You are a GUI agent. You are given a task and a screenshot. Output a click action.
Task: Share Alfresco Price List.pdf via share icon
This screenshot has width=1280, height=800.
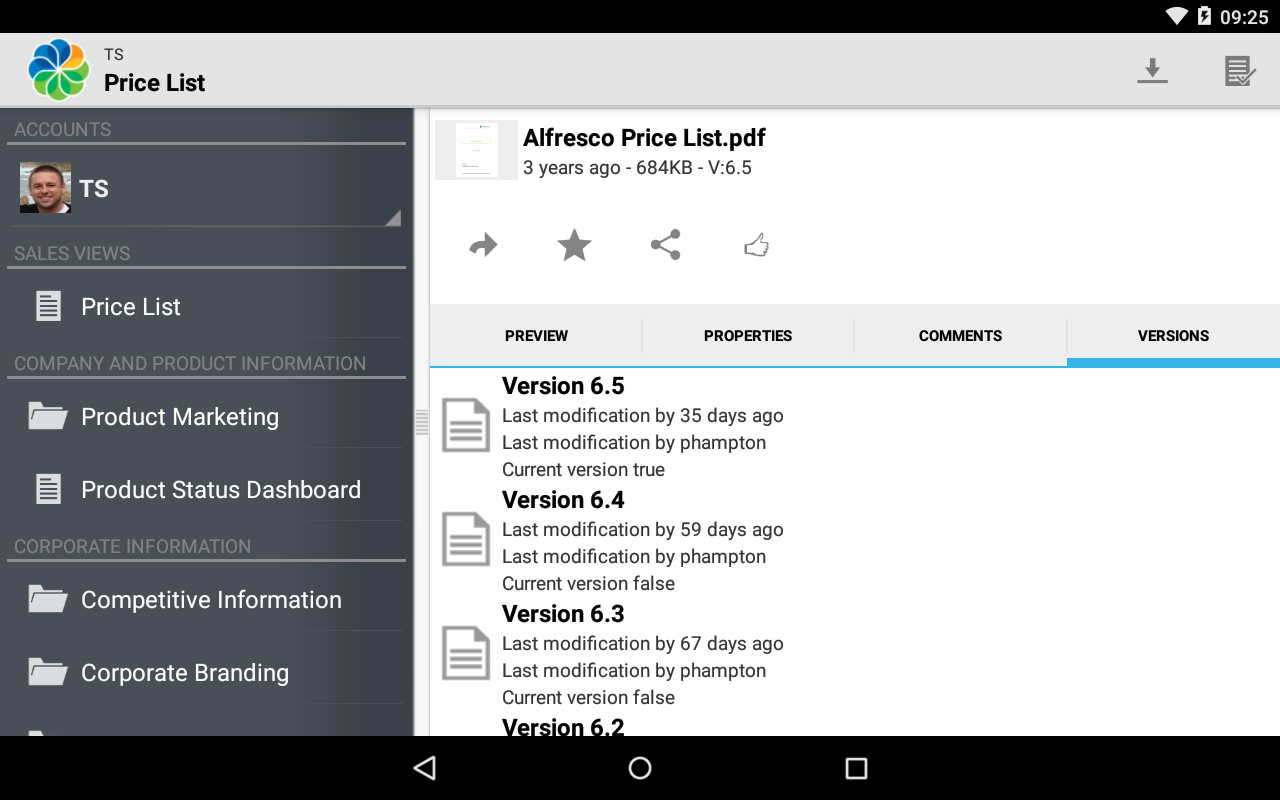(665, 245)
